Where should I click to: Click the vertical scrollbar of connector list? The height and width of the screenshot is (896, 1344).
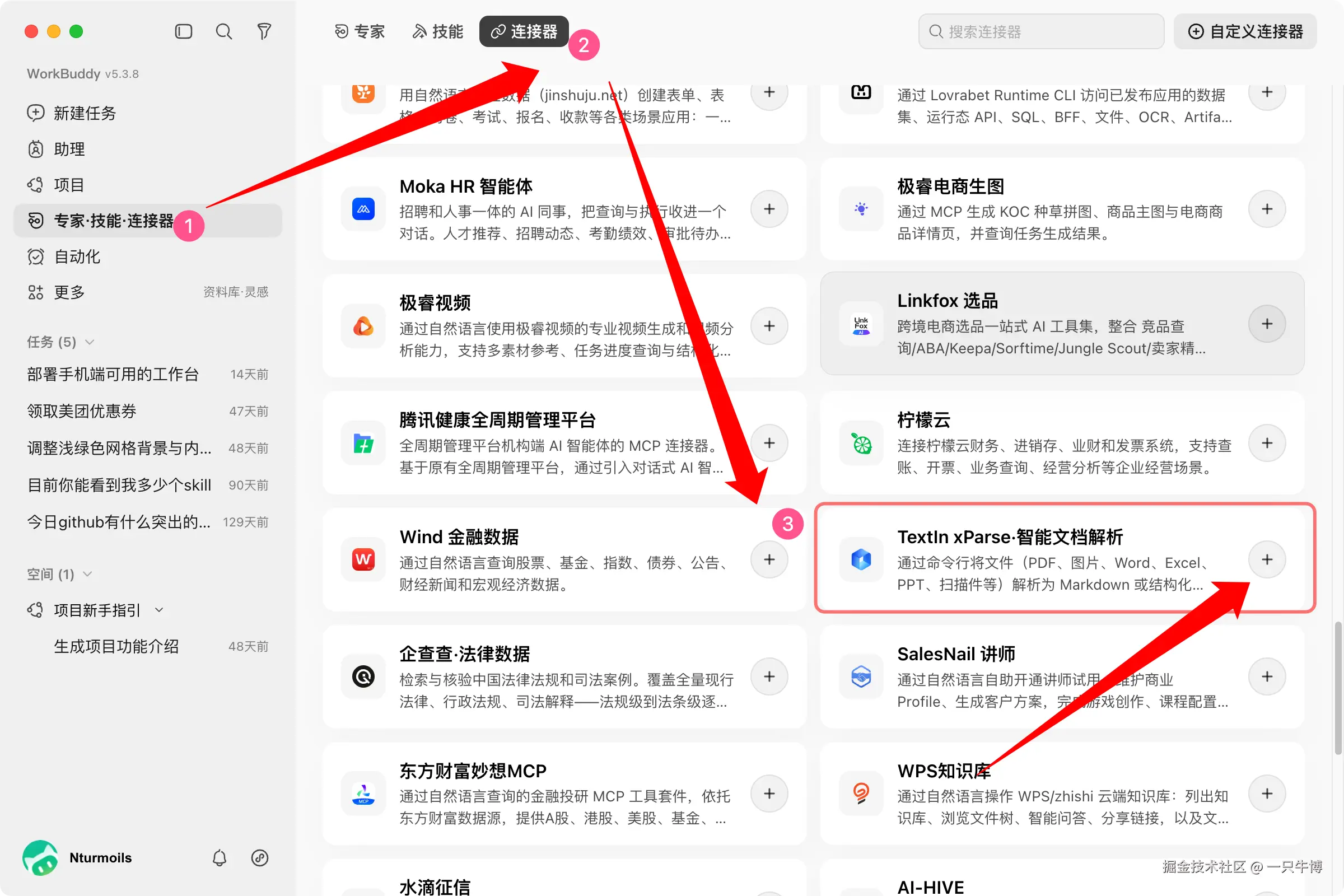(1337, 688)
